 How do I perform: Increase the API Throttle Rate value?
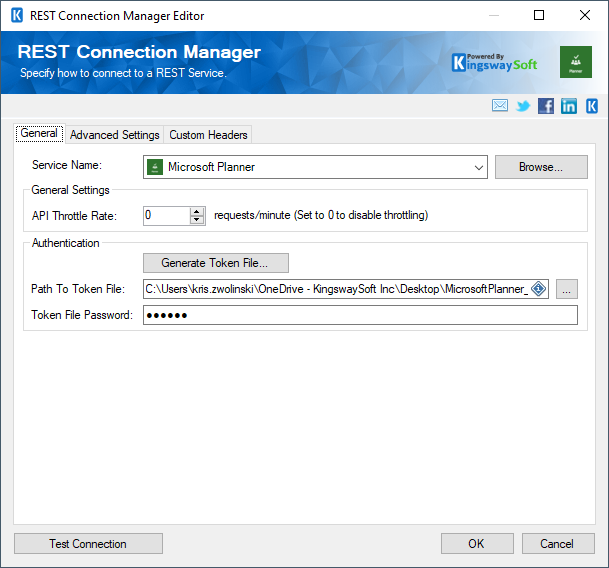[197, 211]
